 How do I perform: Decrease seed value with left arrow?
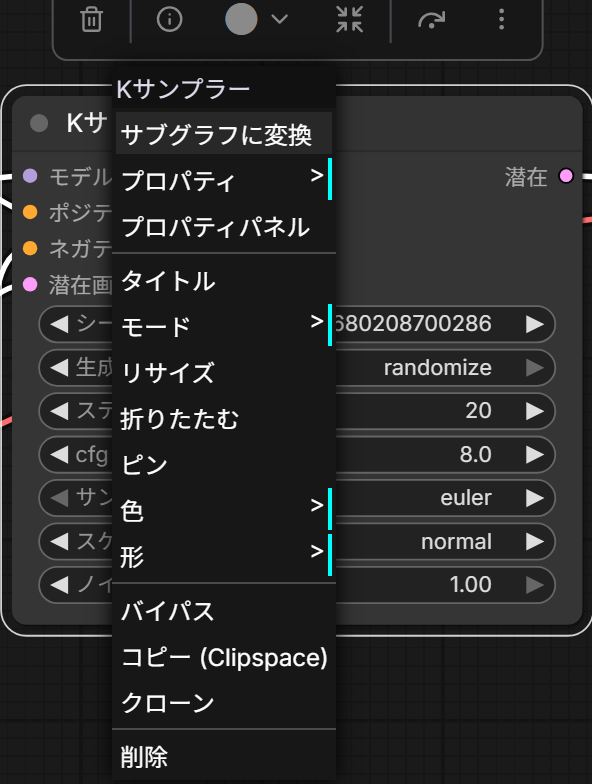point(60,324)
